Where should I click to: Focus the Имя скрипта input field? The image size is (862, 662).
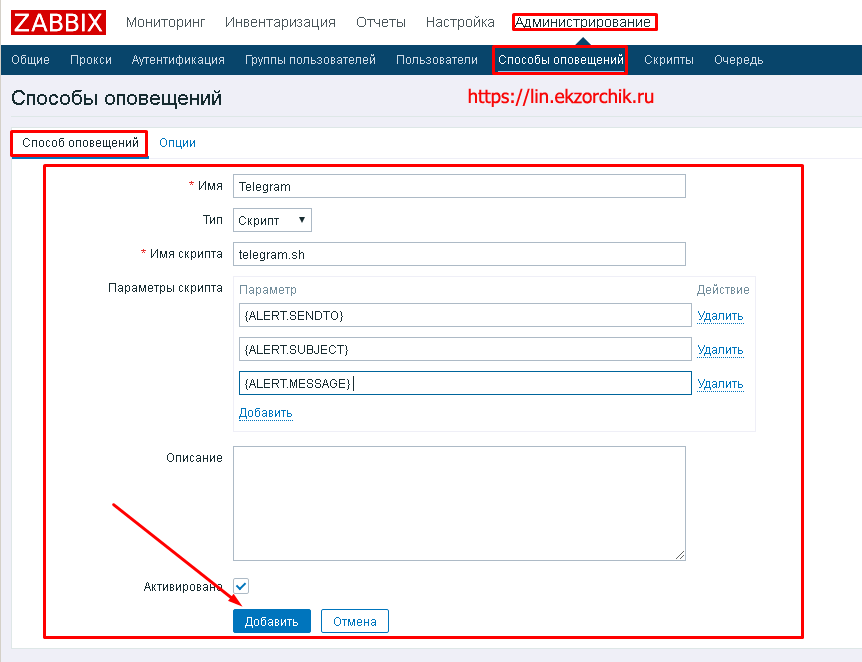point(459,254)
